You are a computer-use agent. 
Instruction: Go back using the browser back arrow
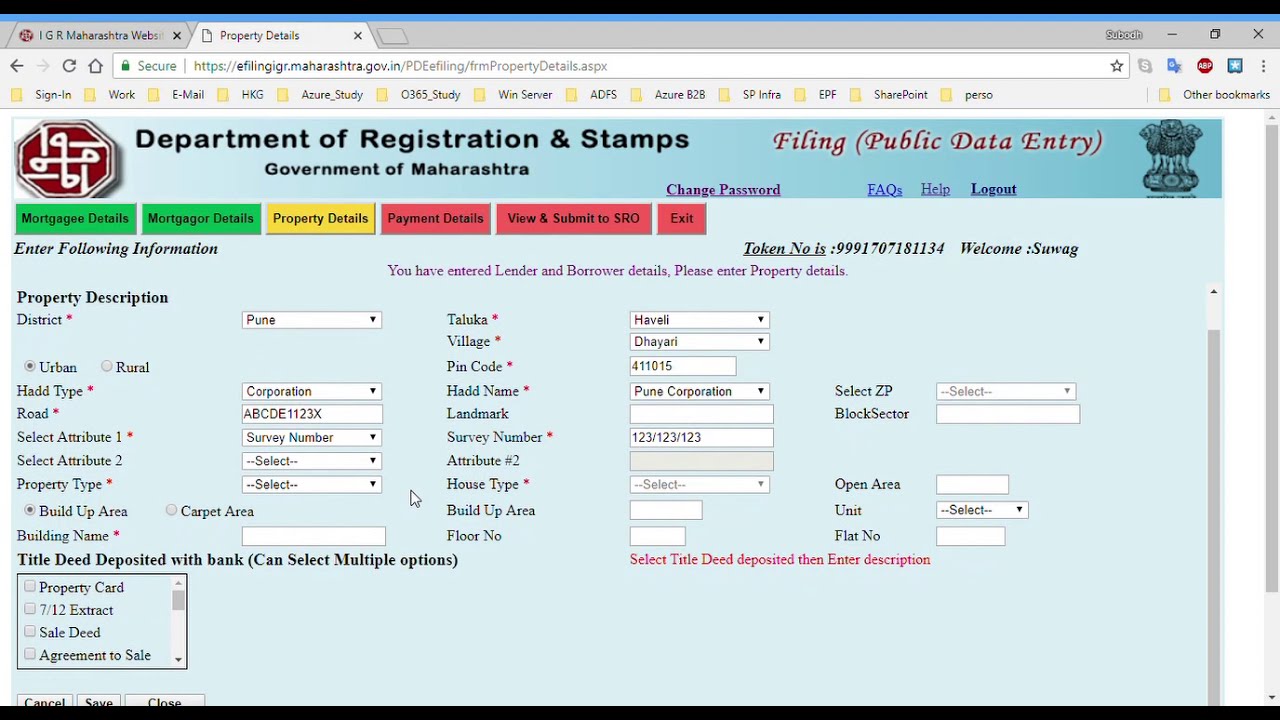[x=17, y=66]
